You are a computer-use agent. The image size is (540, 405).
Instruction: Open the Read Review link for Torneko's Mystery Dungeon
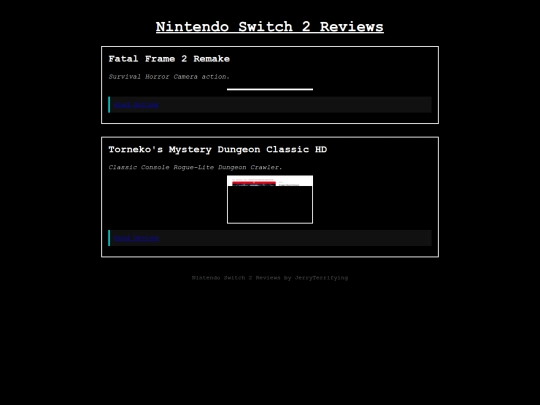(x=136, y=238)
